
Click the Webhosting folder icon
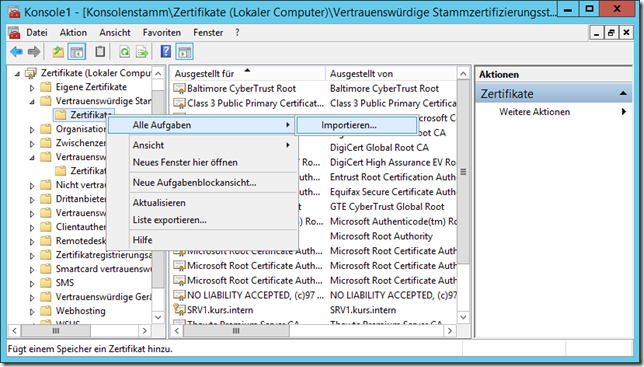click(x=46, y=311)
